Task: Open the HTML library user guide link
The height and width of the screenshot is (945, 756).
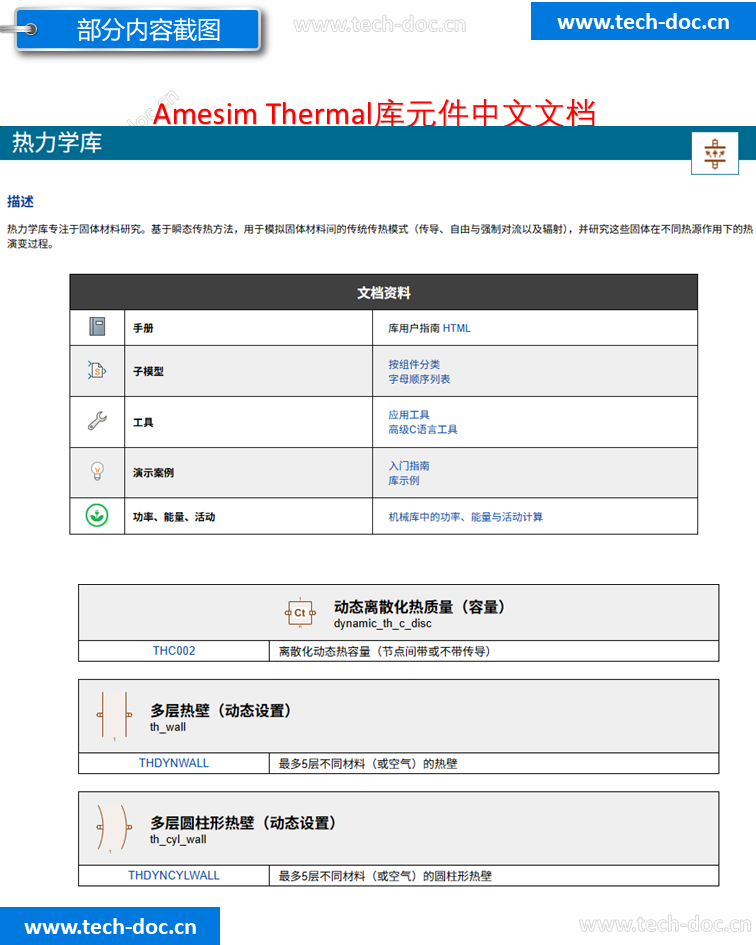Action: tap(456, 328)
